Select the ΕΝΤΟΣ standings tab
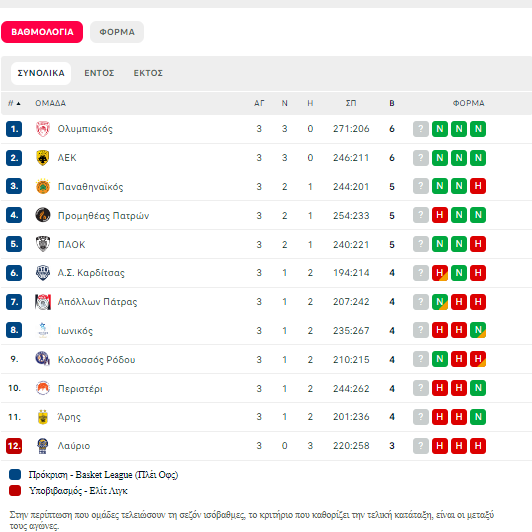Viewport: 532px width, 532px height. 99,73
